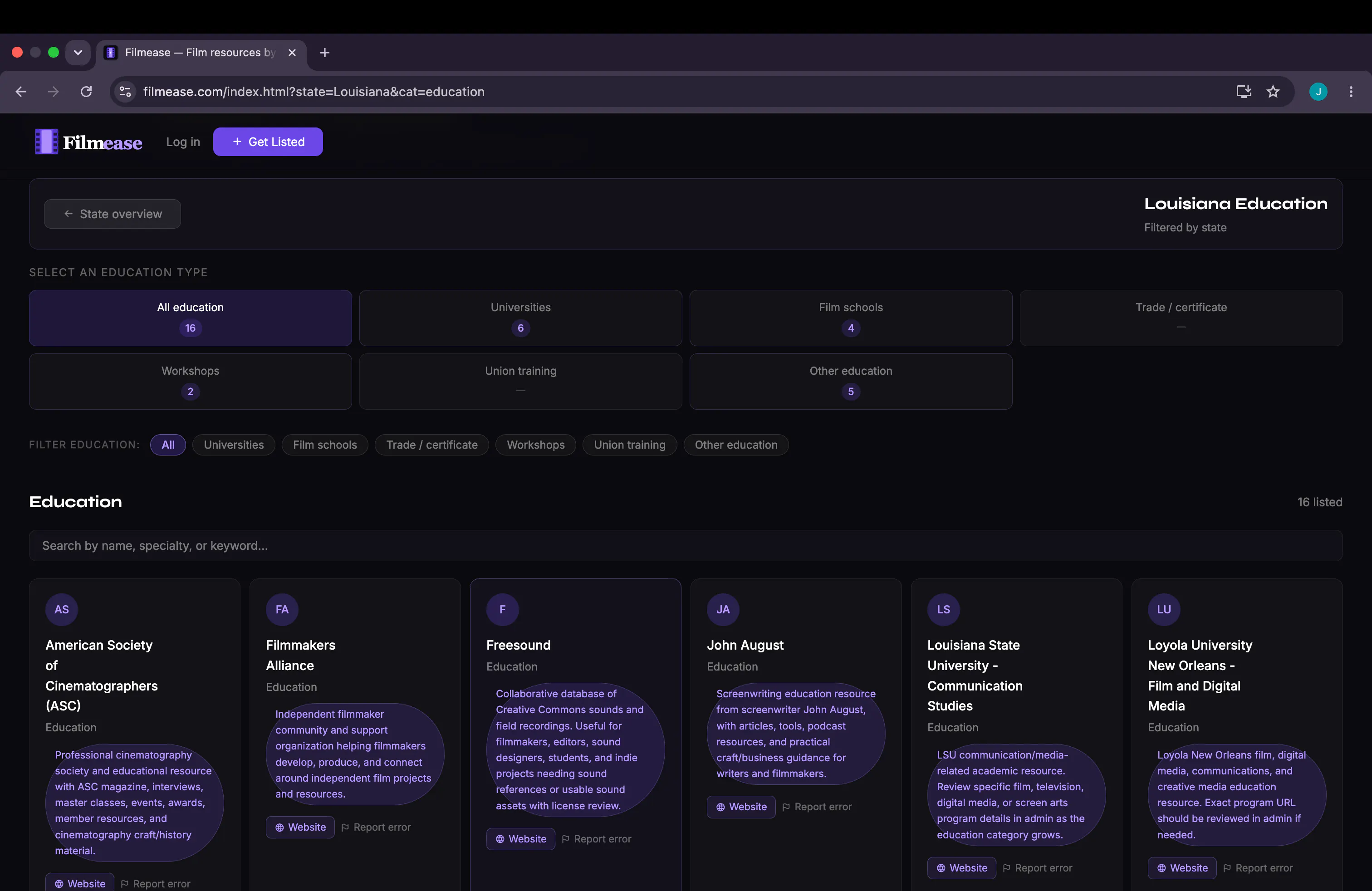Toggle the Trade / certificate filter chip
This screenshot has height=891, width=1372.
tap(432, 445)
